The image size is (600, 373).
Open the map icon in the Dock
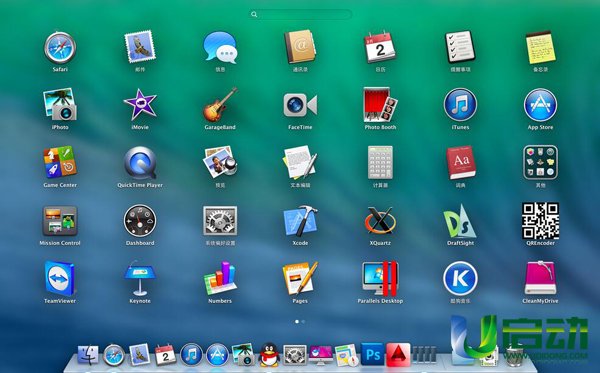pos(346,355)
